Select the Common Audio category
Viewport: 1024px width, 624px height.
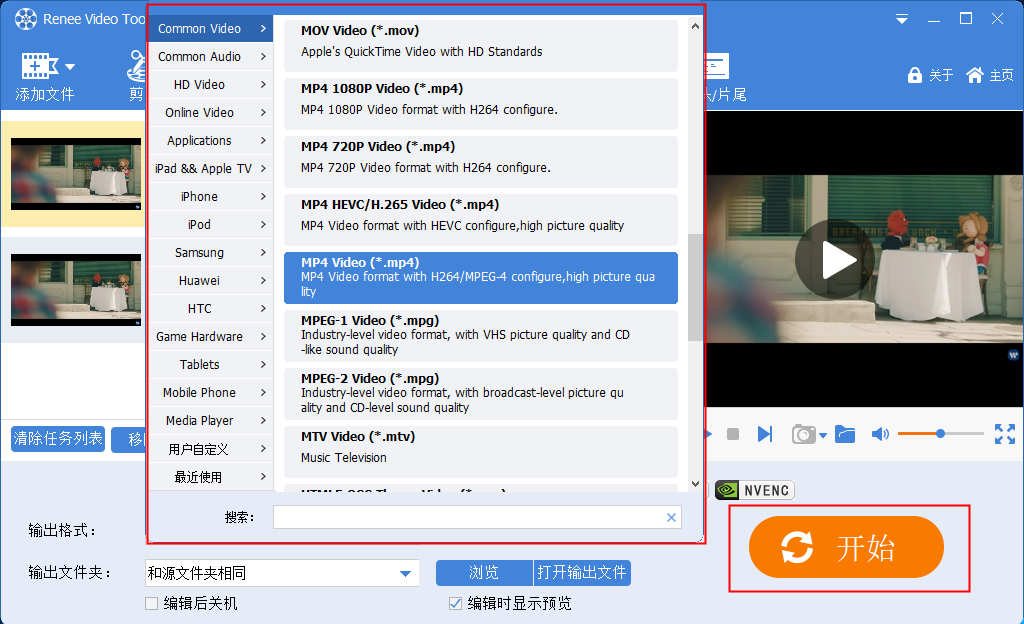[x=210, y=57]
